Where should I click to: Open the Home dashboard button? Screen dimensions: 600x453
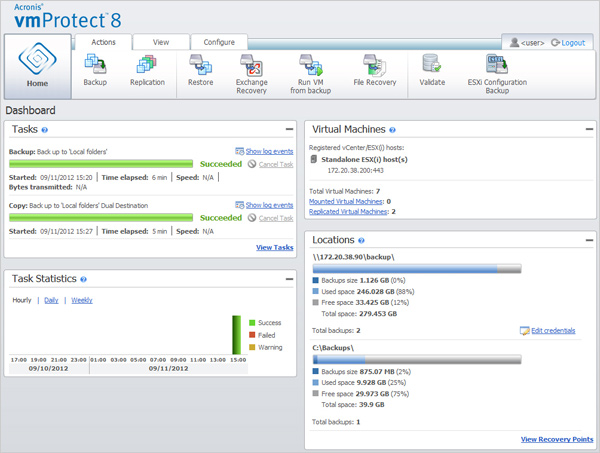tap(38, 66)
